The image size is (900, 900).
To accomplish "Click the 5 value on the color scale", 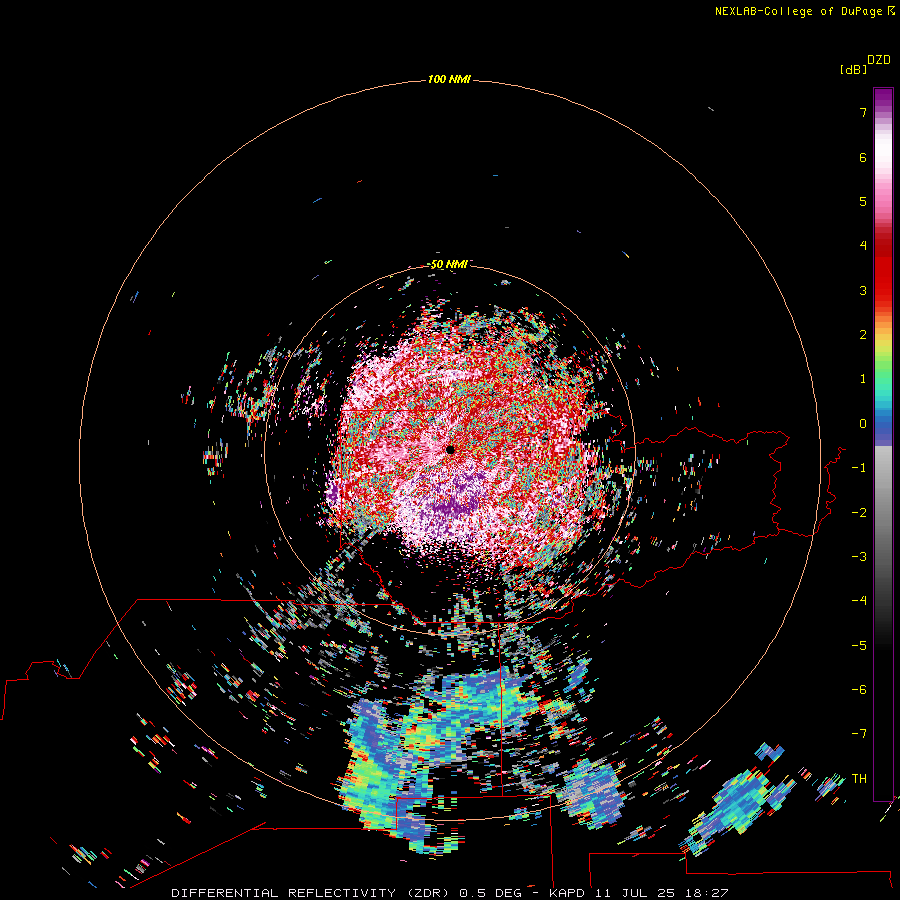I will [863, 201].
